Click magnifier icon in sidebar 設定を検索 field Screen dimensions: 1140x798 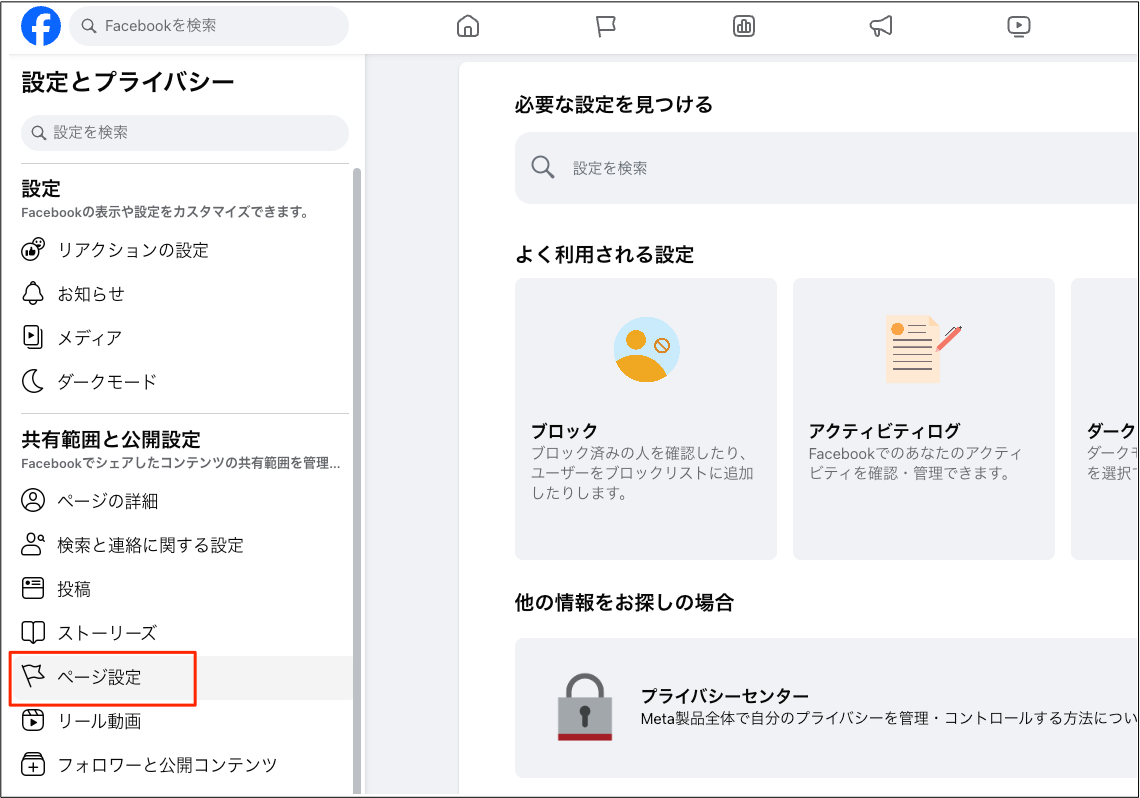[x=39, y=133]
